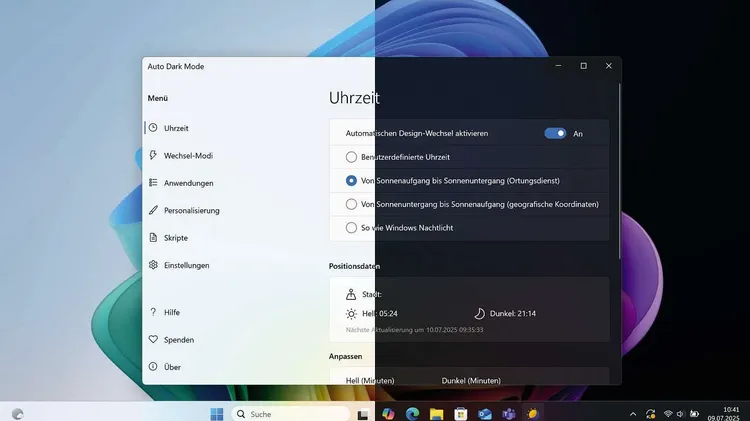Choose So wie Windows Nachtlicht option
This screenshot has width=750, height=421.
pos(351,228)
